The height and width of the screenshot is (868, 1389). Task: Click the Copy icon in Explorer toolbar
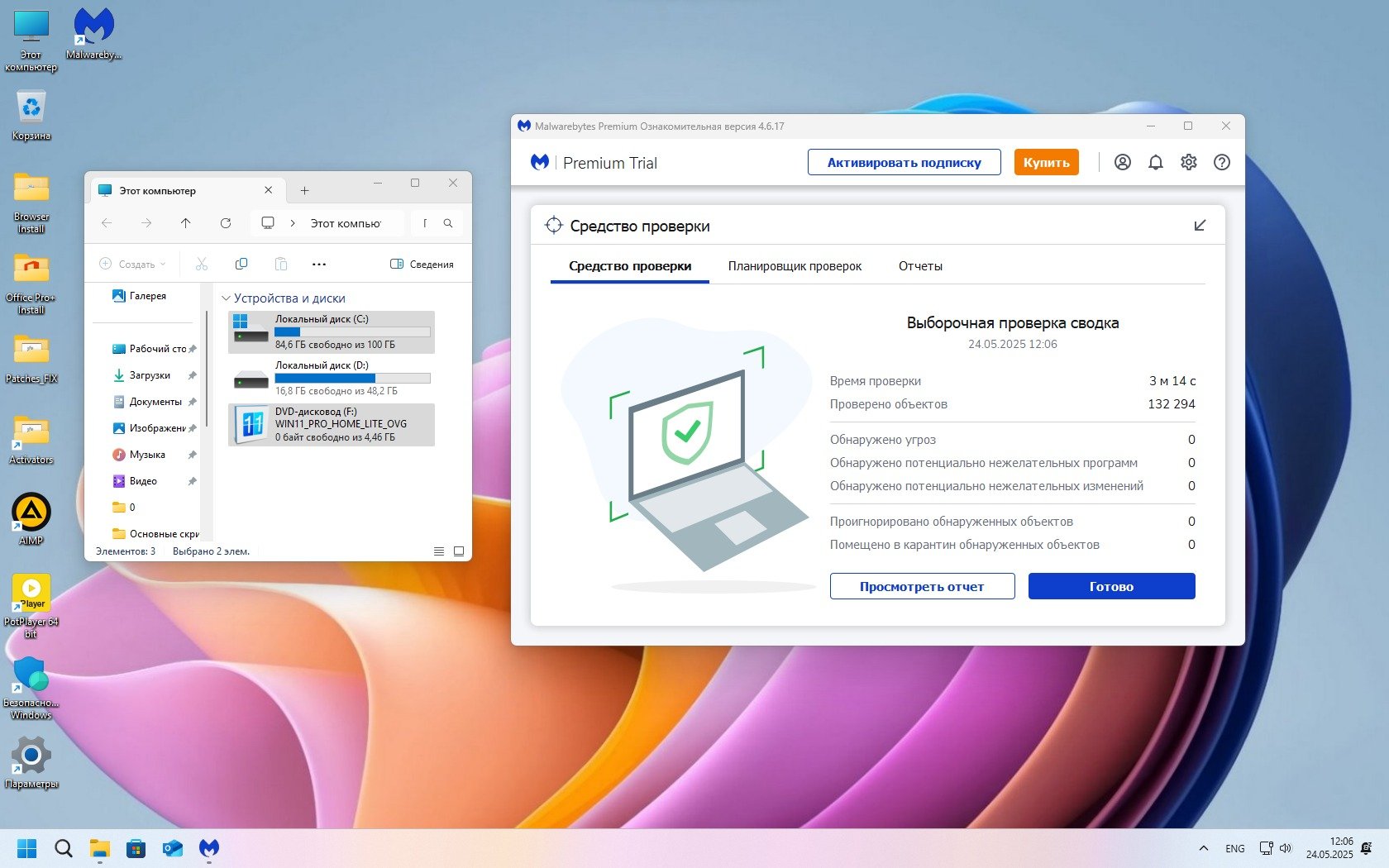point(241,264)
